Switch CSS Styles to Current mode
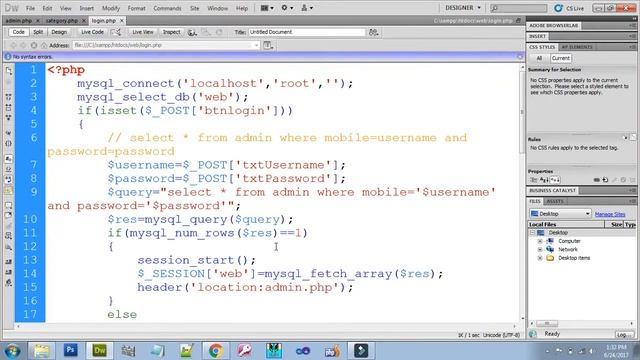 [x=560, y=58]
